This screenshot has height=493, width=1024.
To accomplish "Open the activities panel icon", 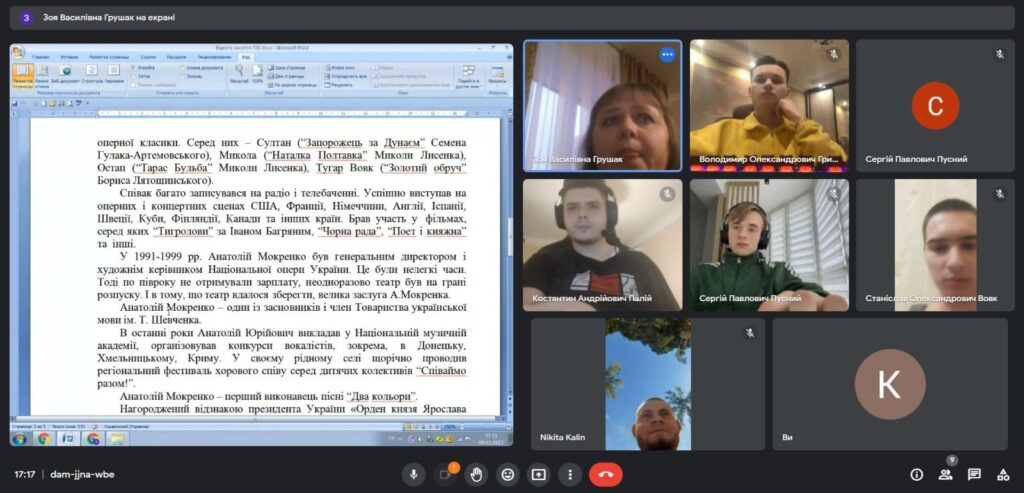I will (1003, 474).
